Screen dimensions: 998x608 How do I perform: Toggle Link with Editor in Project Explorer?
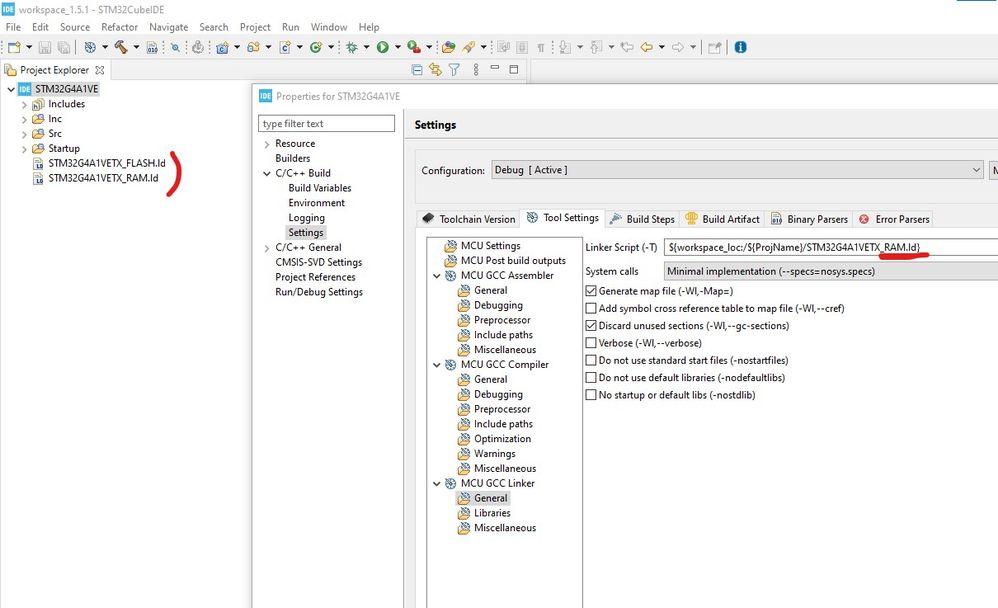[x=435, y=69]
